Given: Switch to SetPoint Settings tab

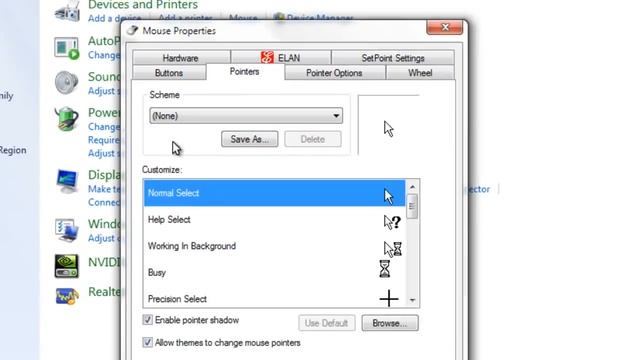Looking at the screenshot, I should tap(393, 58).
